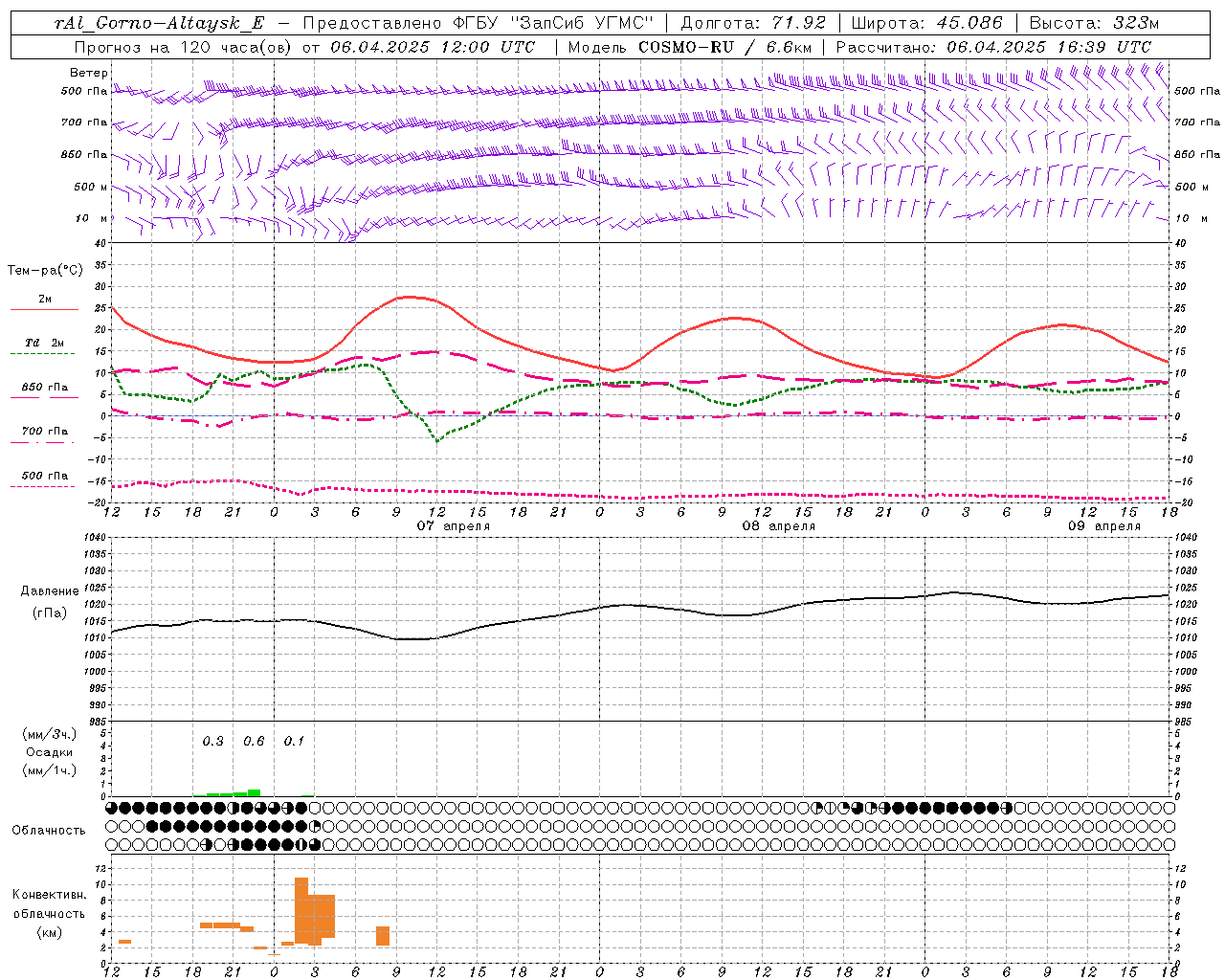Click the Облачность cloud cover label

click(x=49, y=831)
